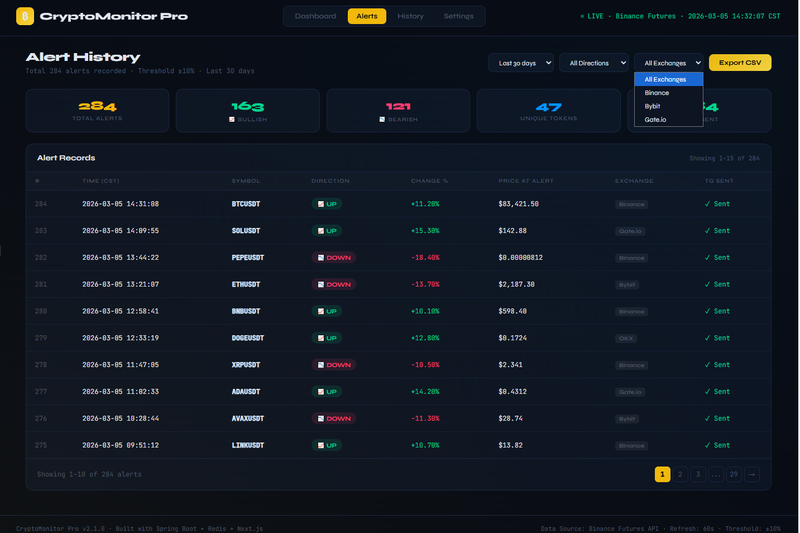
Task: Click the DOWN badge icon for PEPEUSDT
Action: click(x=320, y=257)
